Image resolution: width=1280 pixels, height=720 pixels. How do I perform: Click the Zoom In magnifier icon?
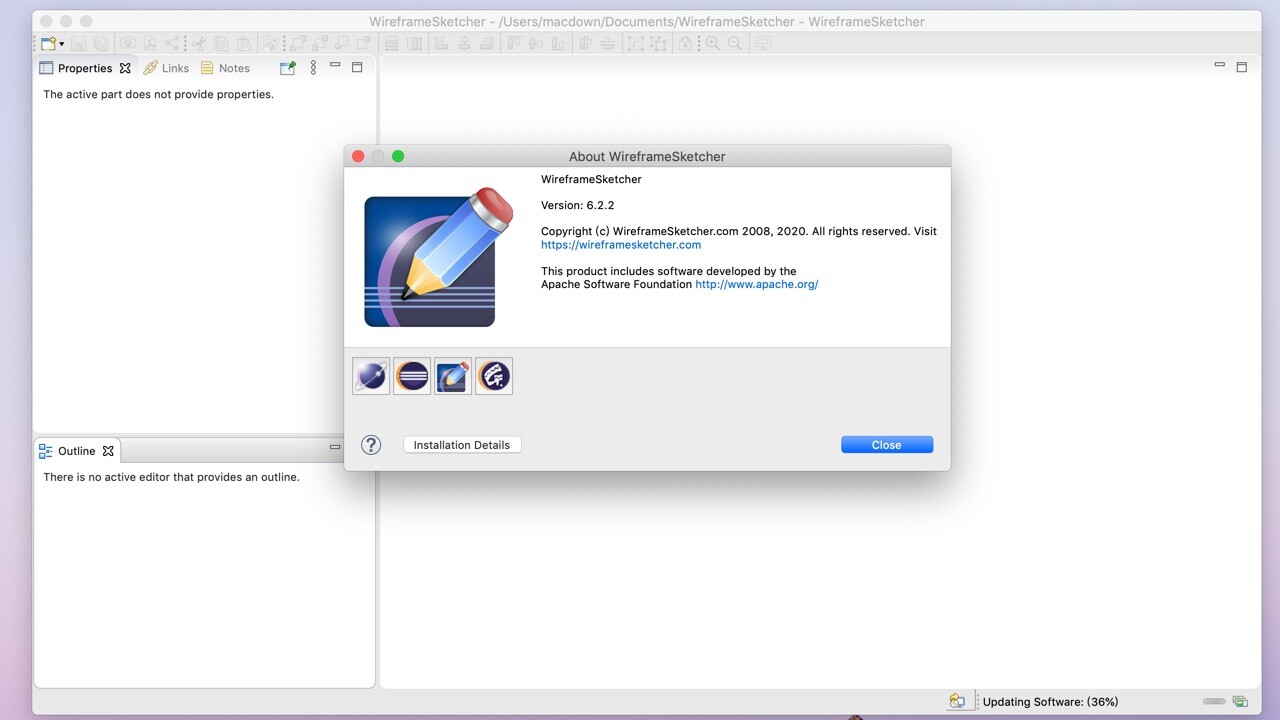[712, 43]
